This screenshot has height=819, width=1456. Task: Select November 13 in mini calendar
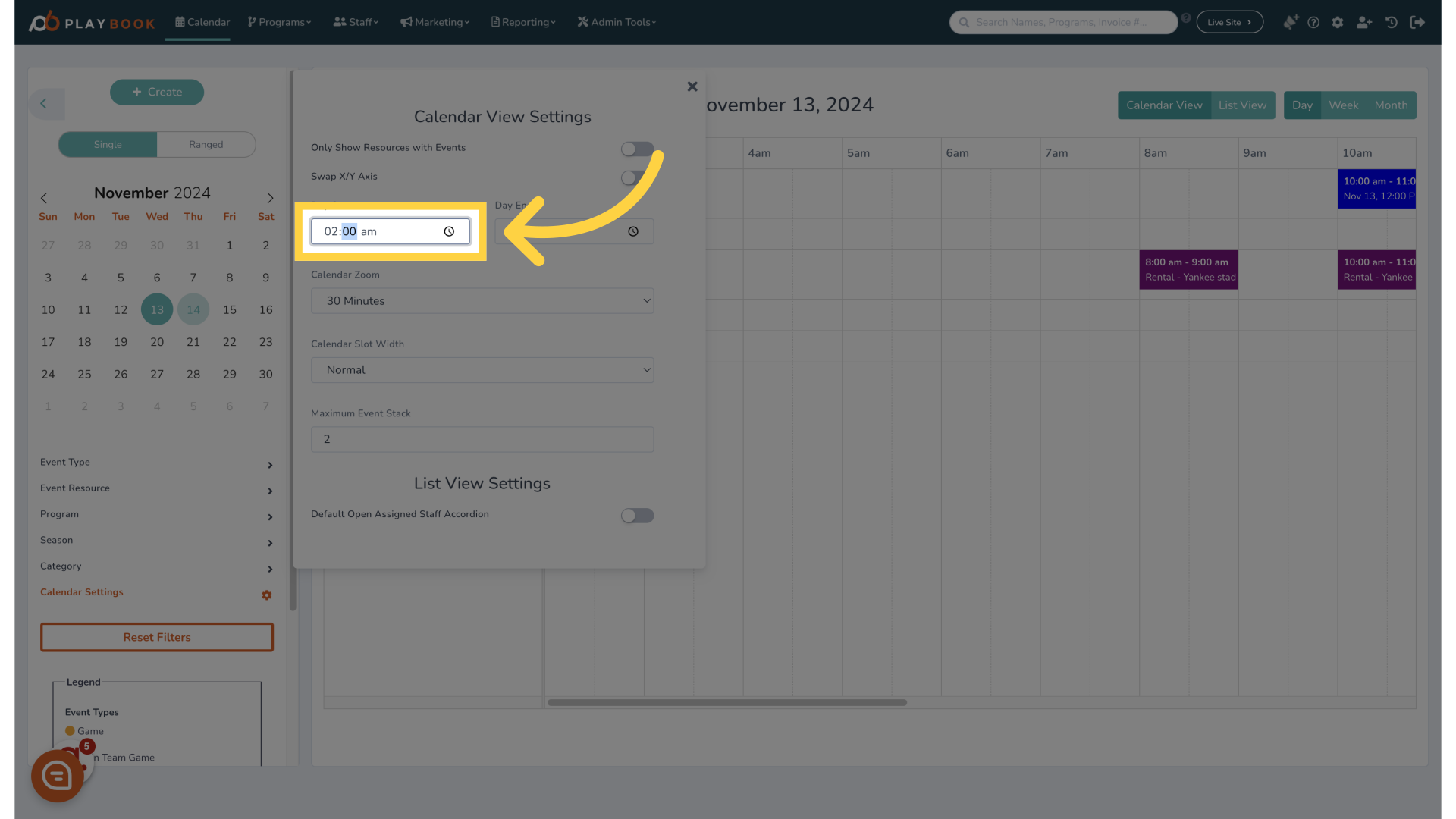pyautogui.click(x=157, y=309)
